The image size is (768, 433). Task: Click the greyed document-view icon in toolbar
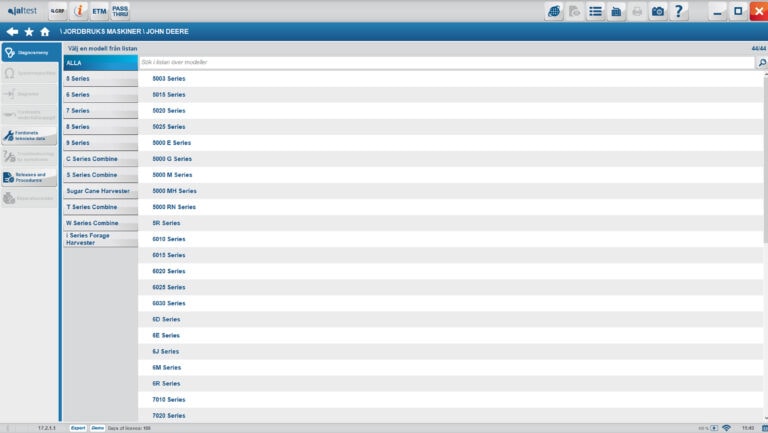tap(575, 11)
